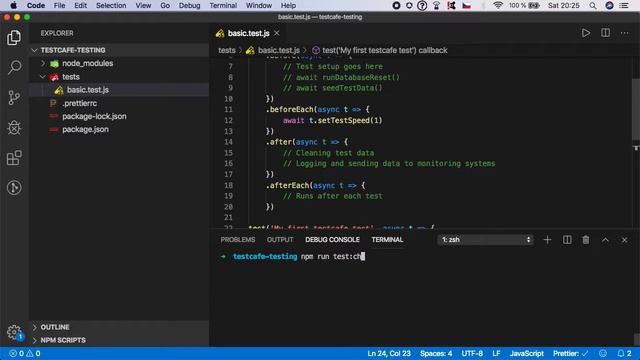Open the View menu

pyautogui.click(x=143, y=6)
